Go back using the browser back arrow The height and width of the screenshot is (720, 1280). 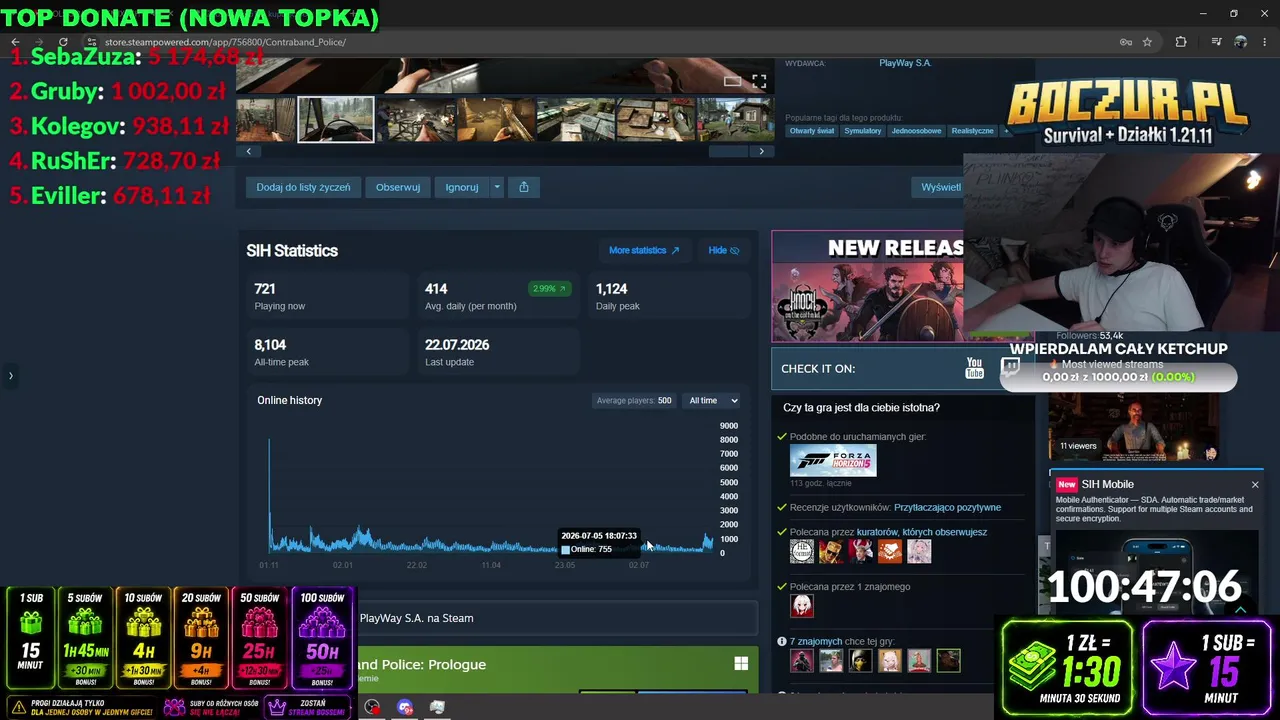point(15,42)
